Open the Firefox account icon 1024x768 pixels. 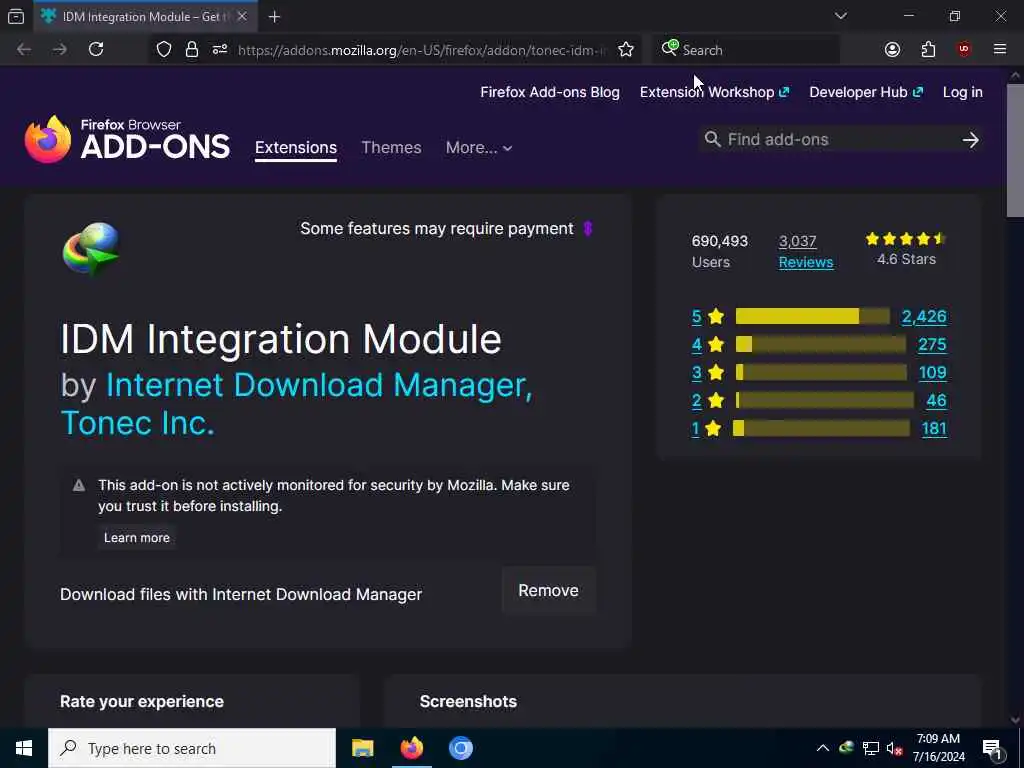coord(892,50)
